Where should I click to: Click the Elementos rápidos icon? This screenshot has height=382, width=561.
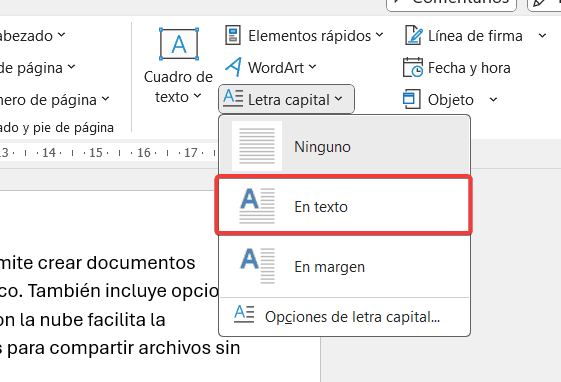coord(233,35)
